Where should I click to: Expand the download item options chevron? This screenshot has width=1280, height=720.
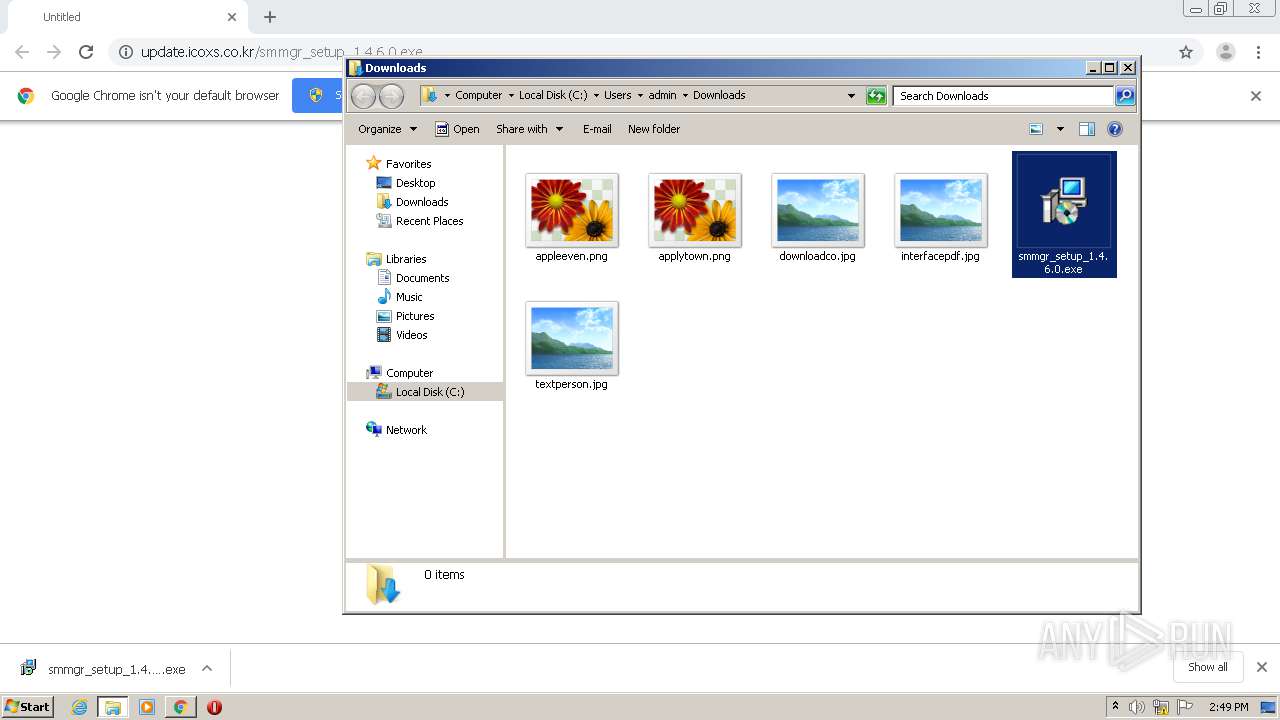coord(207,669)
